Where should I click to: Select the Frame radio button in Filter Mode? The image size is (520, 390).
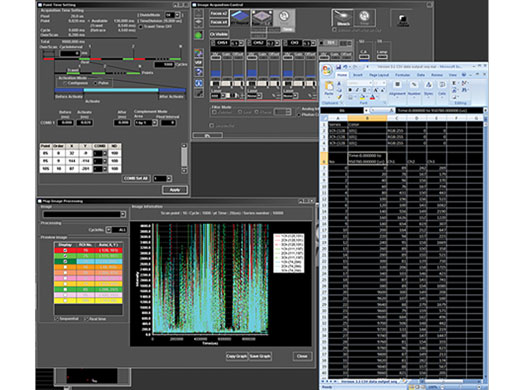coord(257,112)
